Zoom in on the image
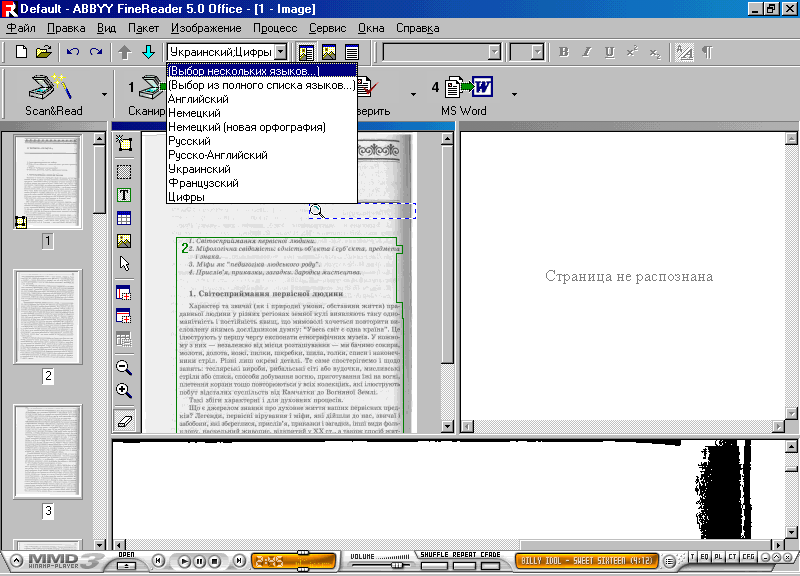This screenshot has height=576, width=800. [x=124, y=390]
